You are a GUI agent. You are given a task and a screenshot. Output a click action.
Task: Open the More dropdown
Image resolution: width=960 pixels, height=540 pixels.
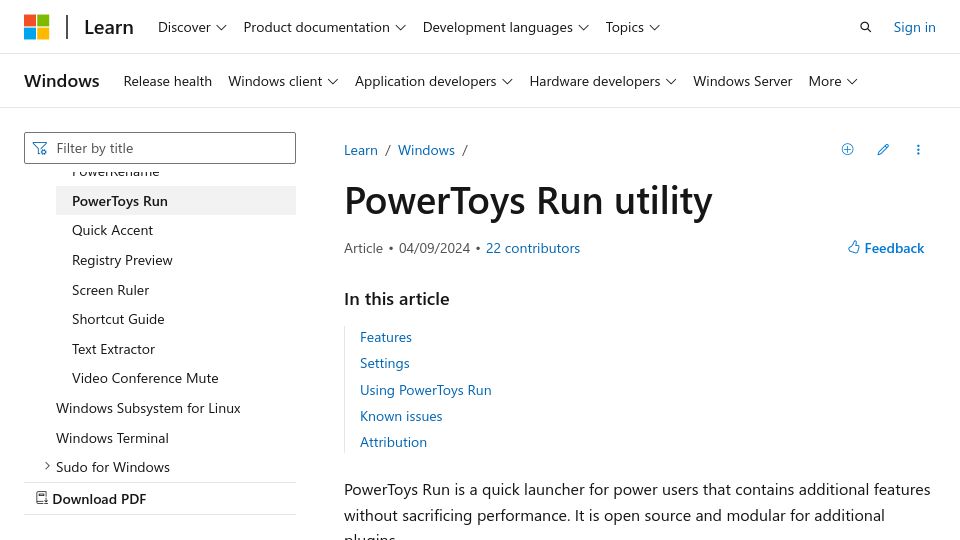(833, 81)
